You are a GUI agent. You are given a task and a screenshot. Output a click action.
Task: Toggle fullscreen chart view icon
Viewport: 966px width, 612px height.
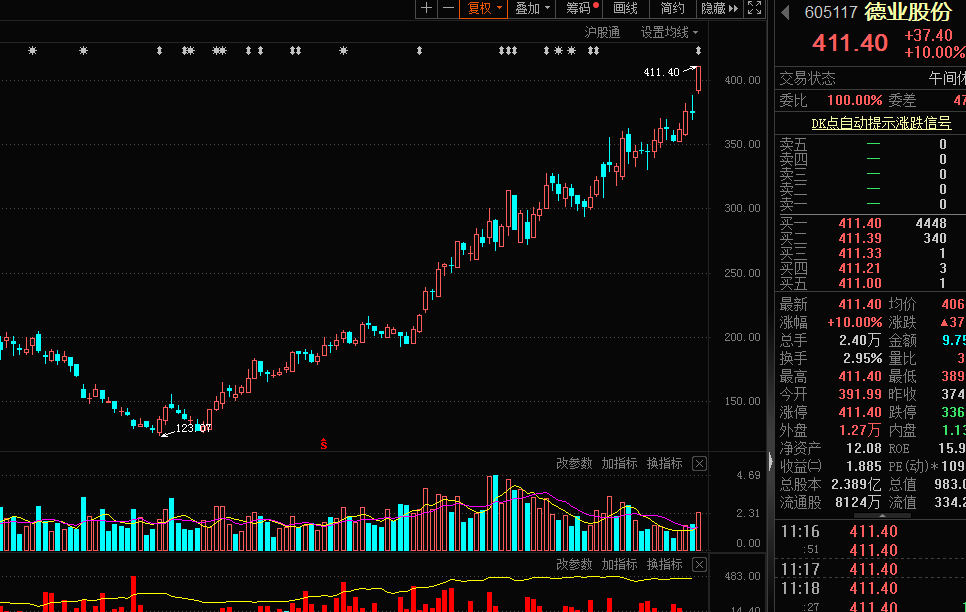[x=755, y=8]
